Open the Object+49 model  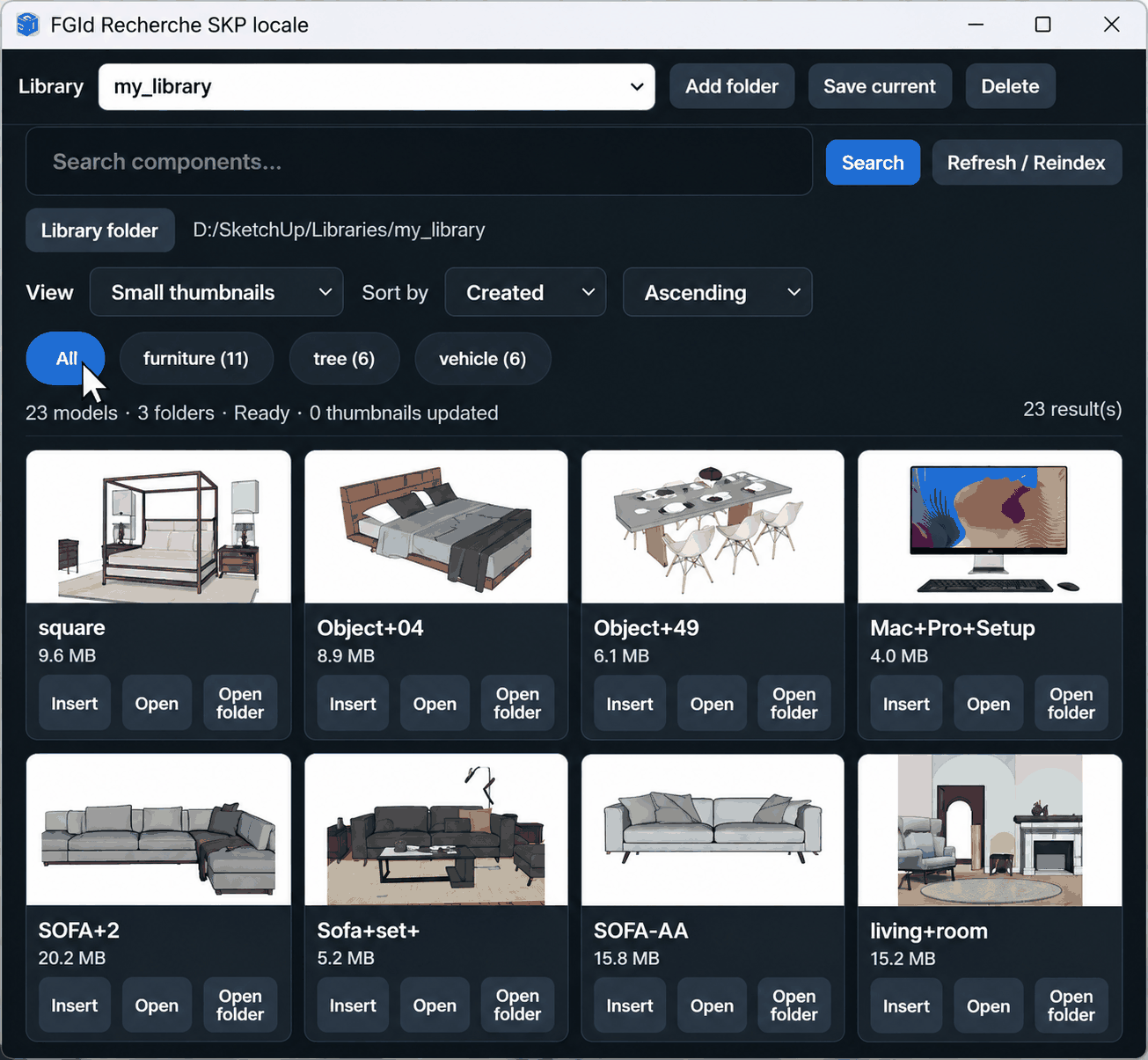(x=712, y=704)
